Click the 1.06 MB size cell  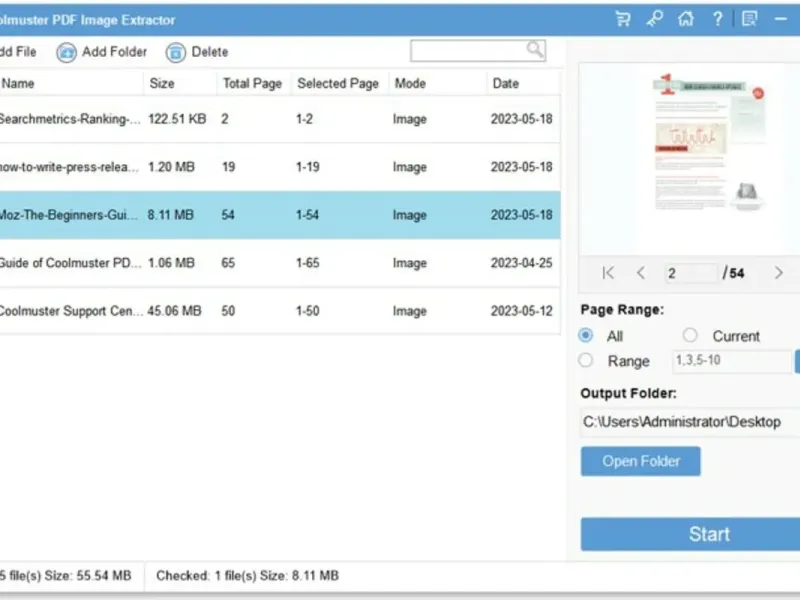pyautogui.click(x=171, y=263)
